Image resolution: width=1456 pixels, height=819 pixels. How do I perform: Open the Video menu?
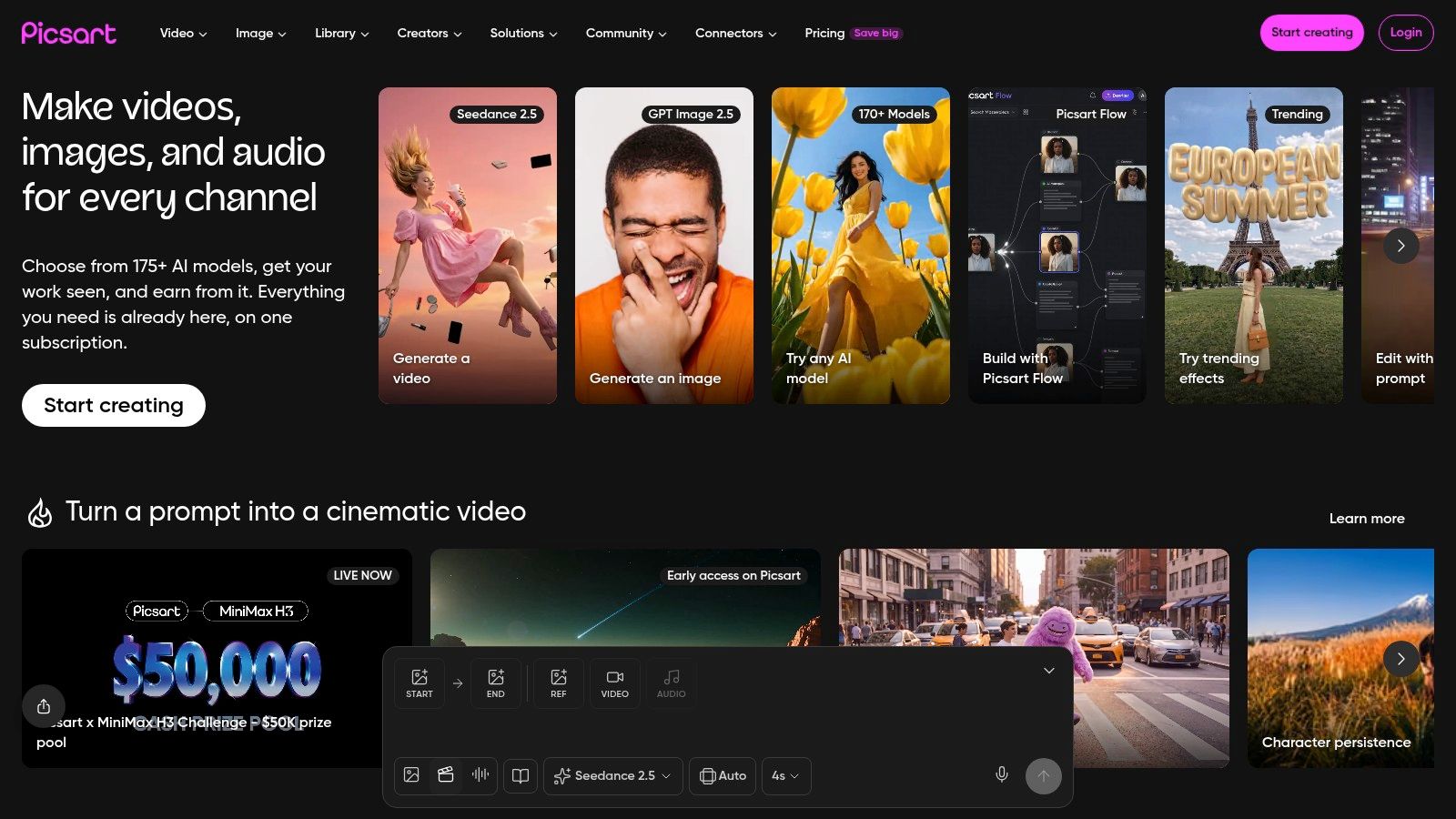[184, 33]
